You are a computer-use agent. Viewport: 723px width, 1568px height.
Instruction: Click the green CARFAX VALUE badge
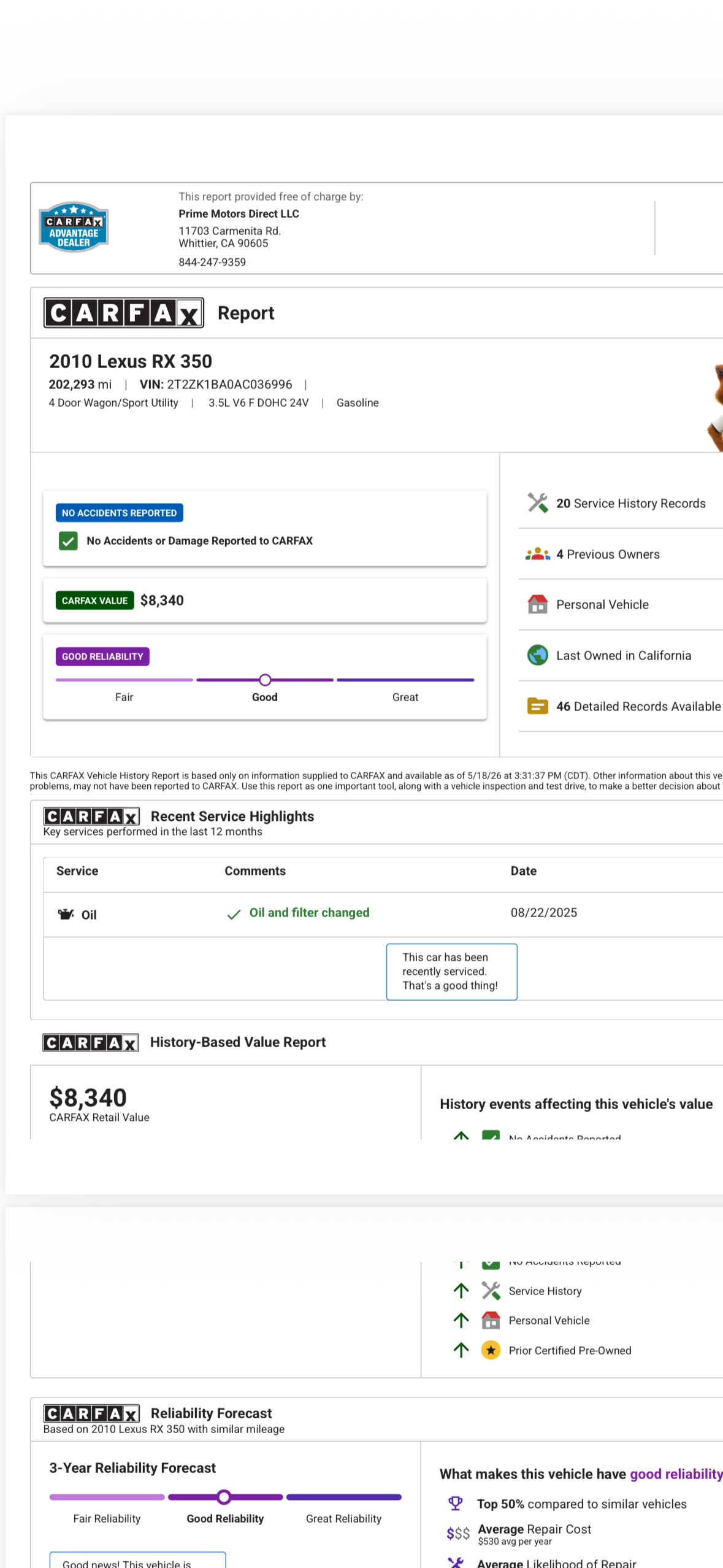94,601
